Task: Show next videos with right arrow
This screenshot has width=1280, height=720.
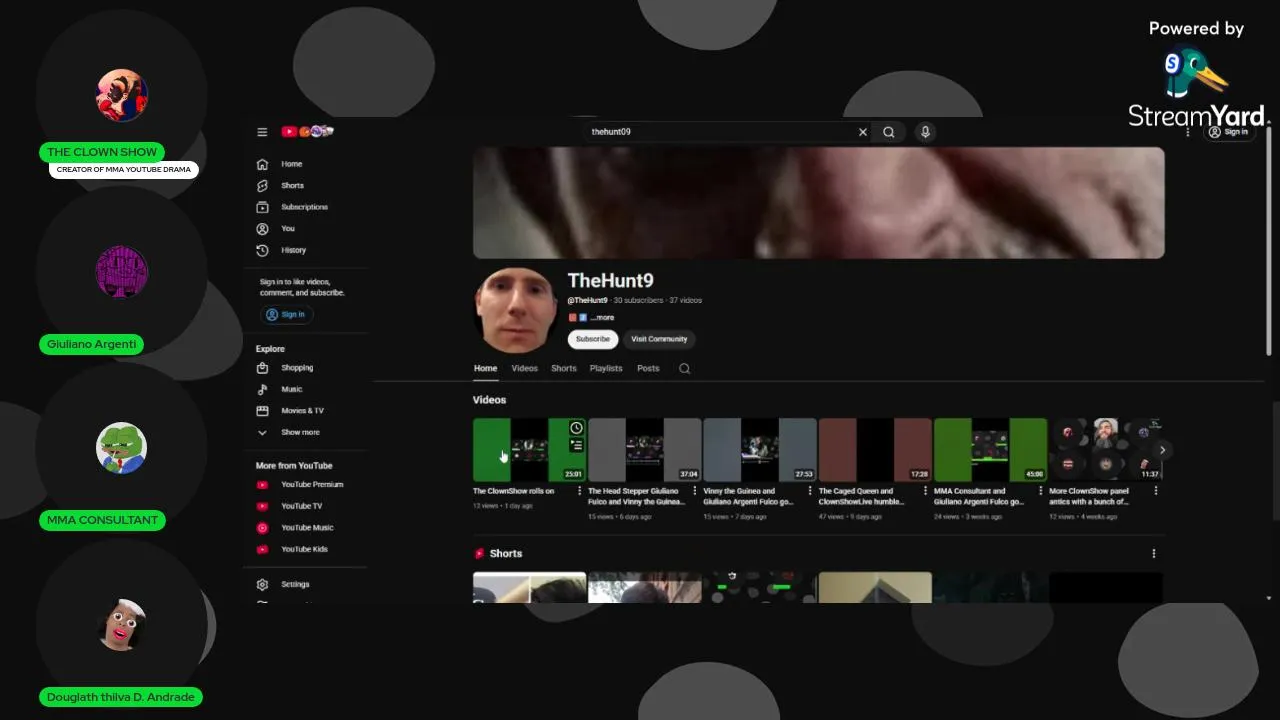Action: (x=1162, y=450)
